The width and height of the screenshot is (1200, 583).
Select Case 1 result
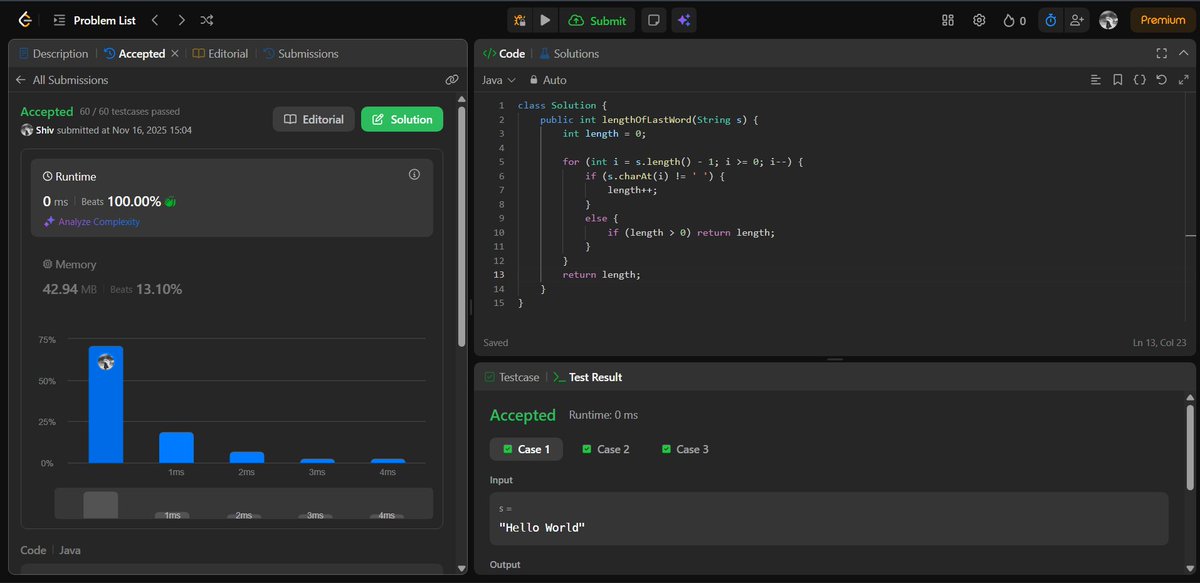pyautogui.click(x=526, y=449)
